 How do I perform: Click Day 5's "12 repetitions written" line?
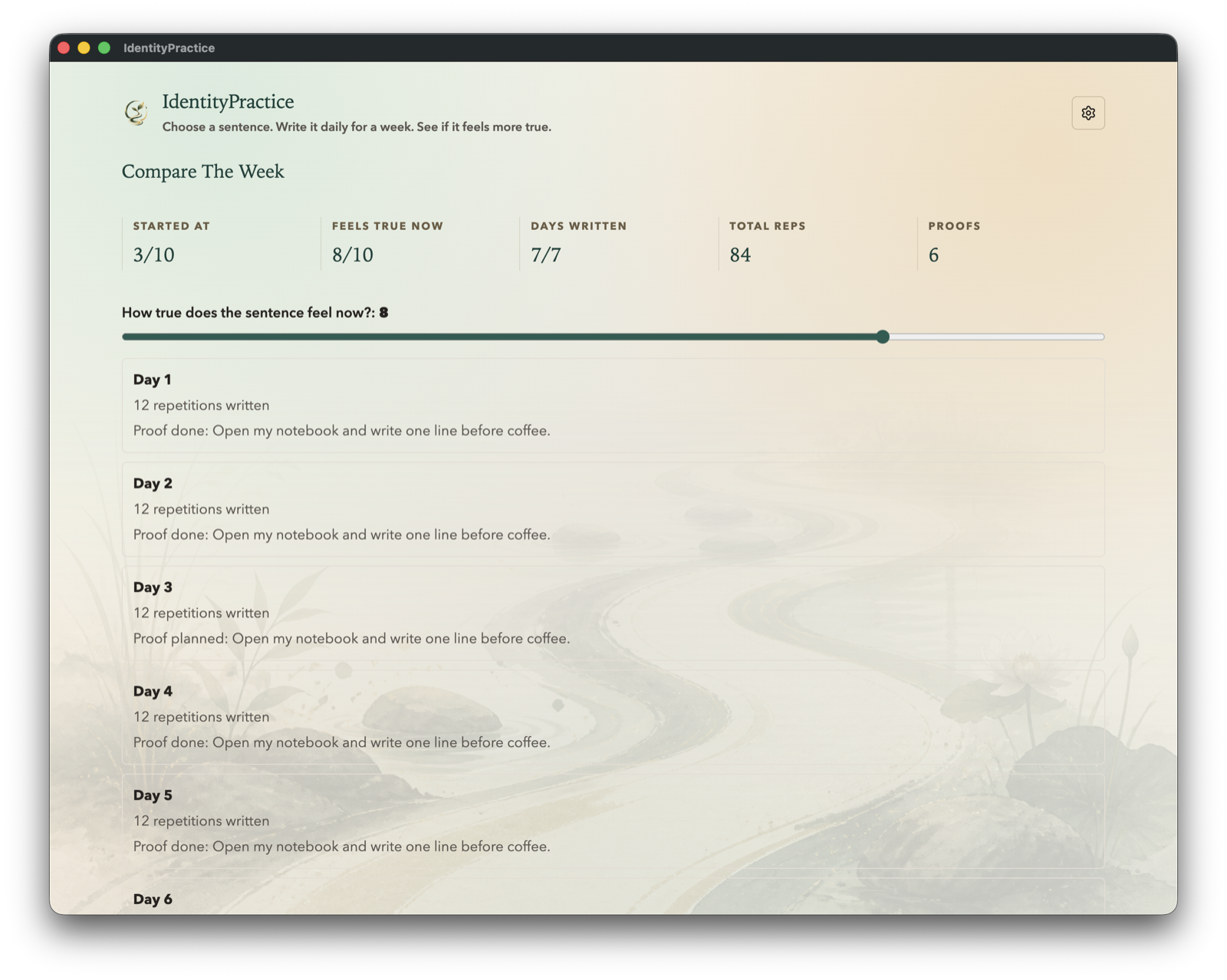[201, 821]
